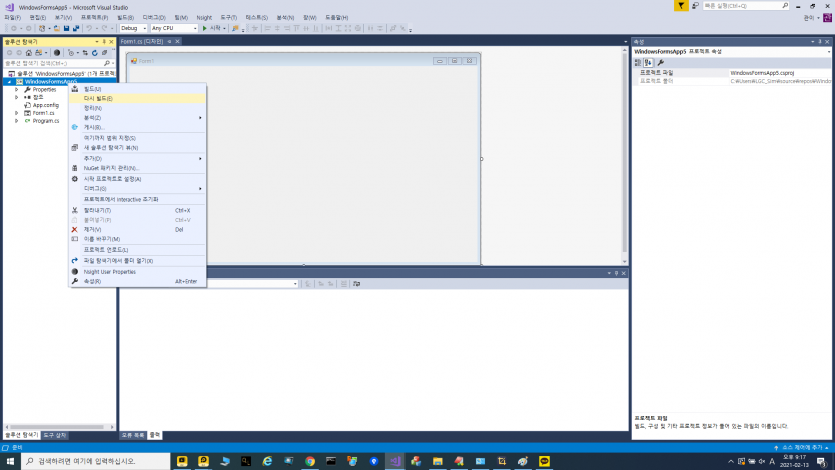Open the Nsight menu in menu bar
The width and height of the screenshot is (835, 470).
[204, 18]
